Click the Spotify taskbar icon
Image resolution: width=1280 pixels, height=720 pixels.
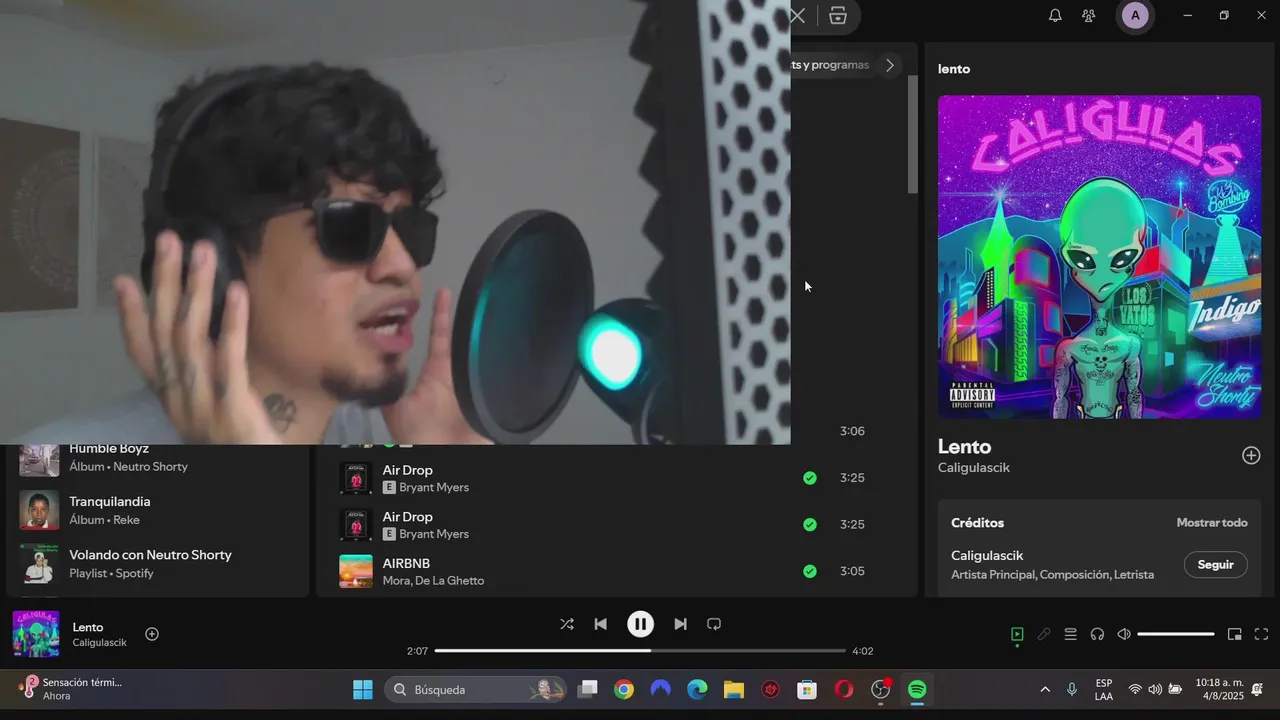click(x=917, y=689)
